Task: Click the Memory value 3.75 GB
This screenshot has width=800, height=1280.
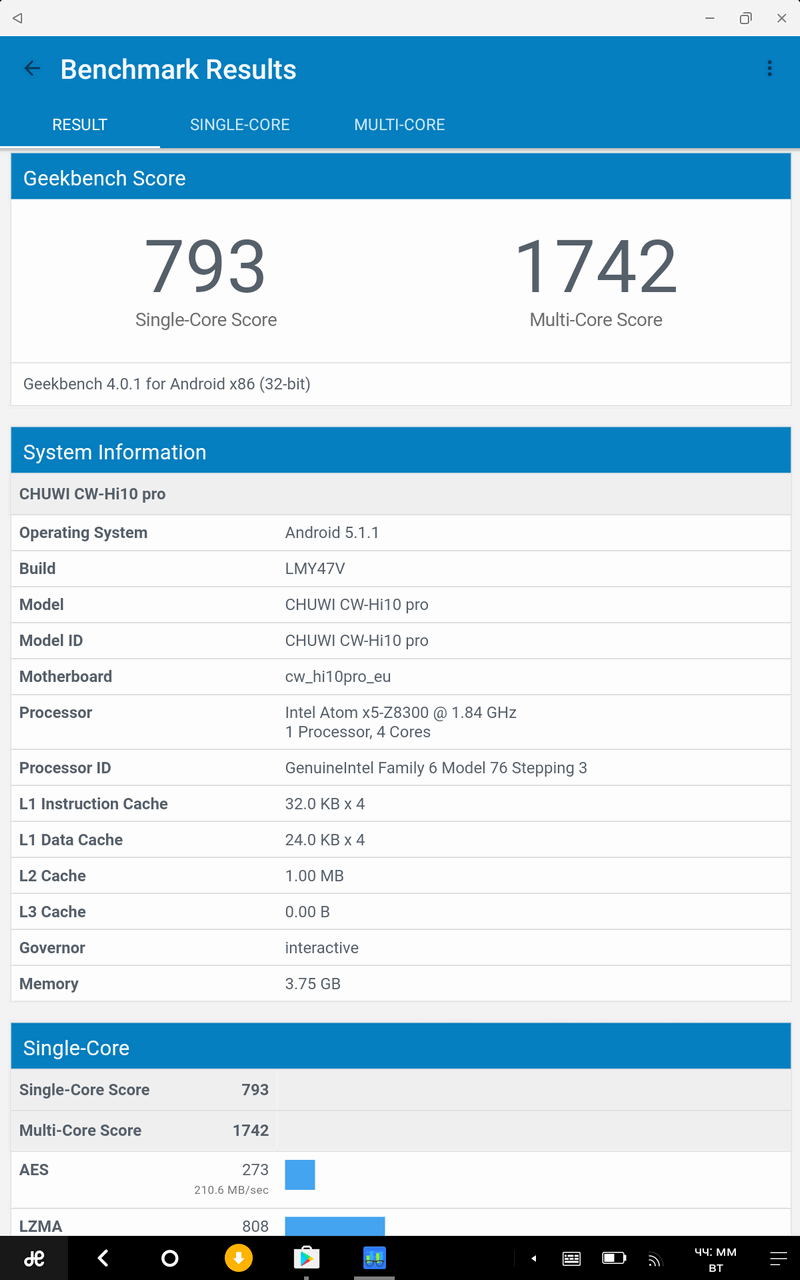Action: click(x=313, y=984)
